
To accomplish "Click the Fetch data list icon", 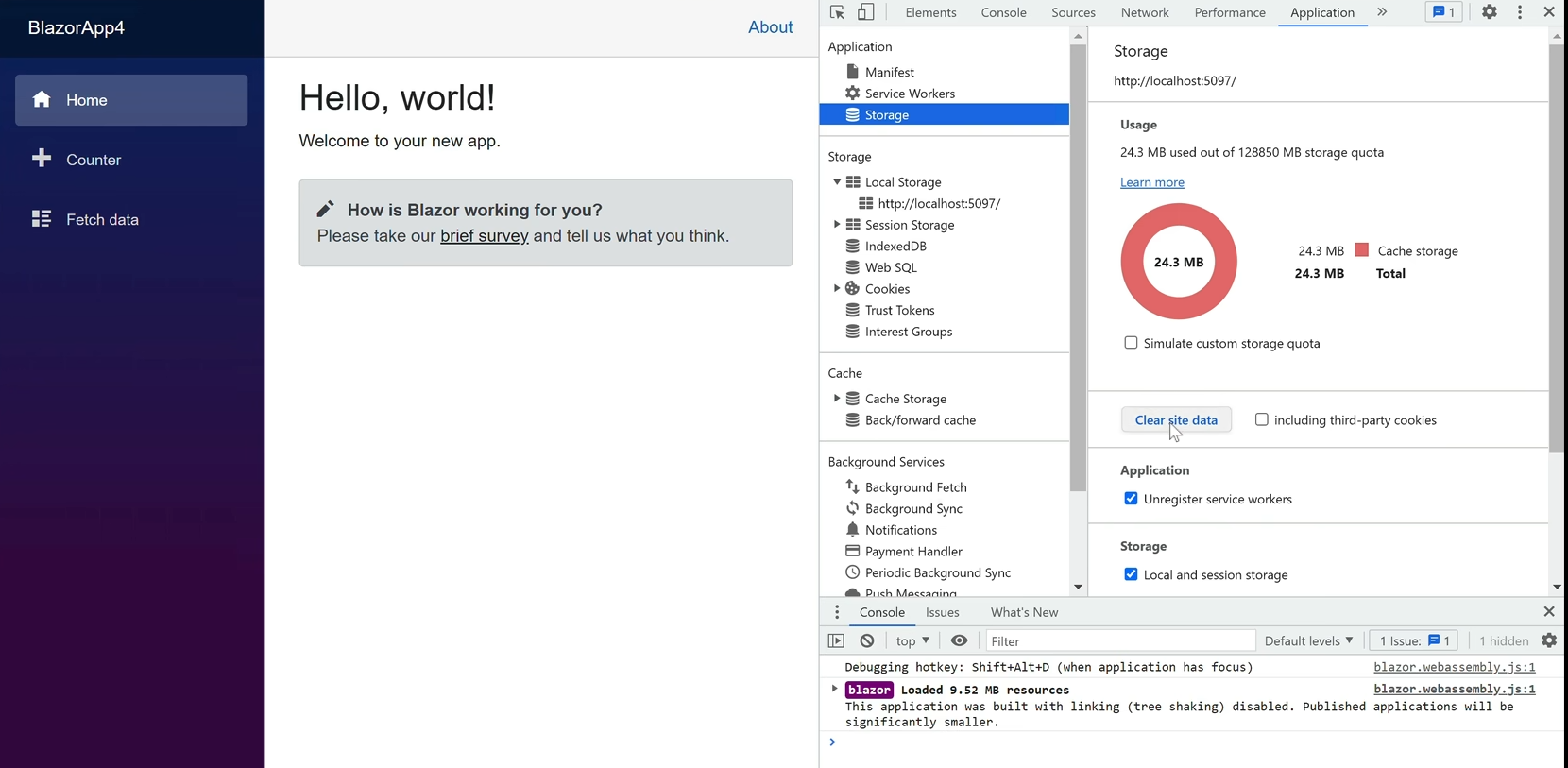I will tap(42, 218).
